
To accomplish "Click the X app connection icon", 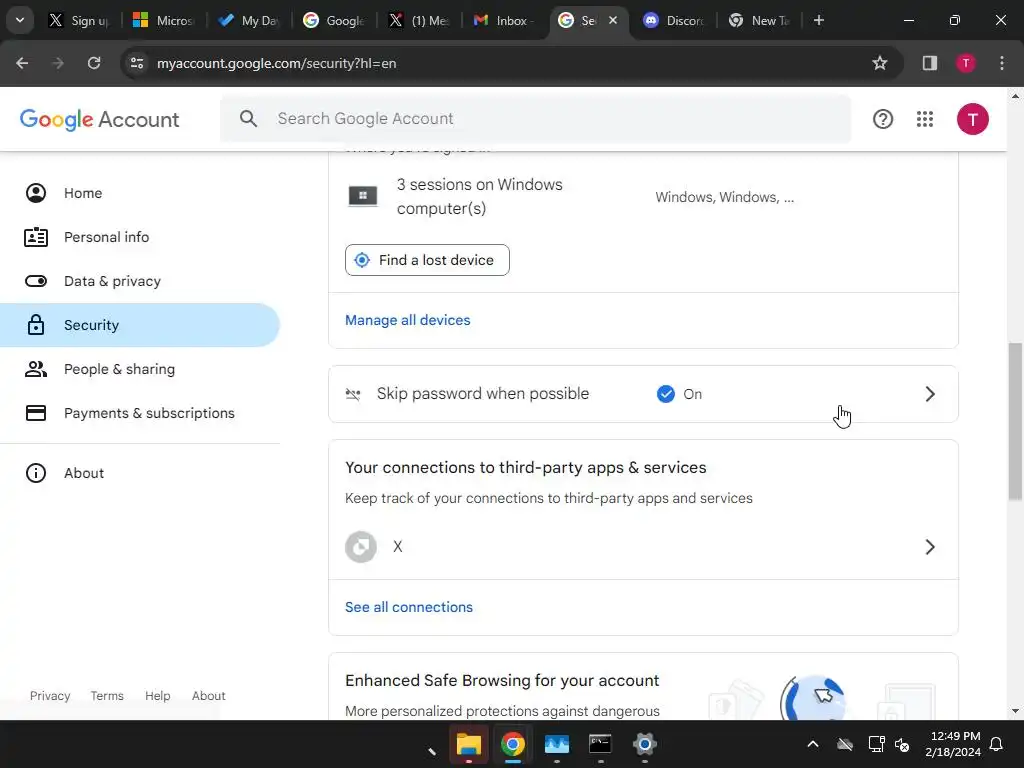I will (x=360, y=547).
